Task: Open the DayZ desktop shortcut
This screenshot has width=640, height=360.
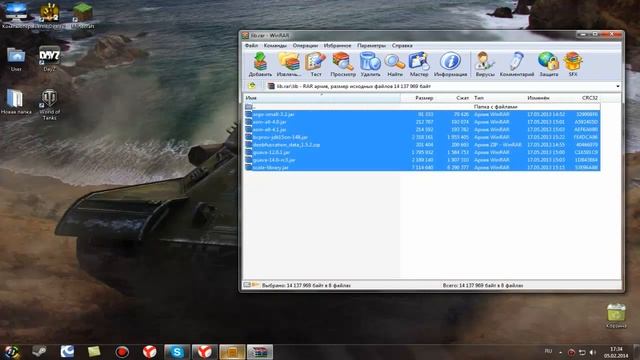Action: click(x=49, y=59)
